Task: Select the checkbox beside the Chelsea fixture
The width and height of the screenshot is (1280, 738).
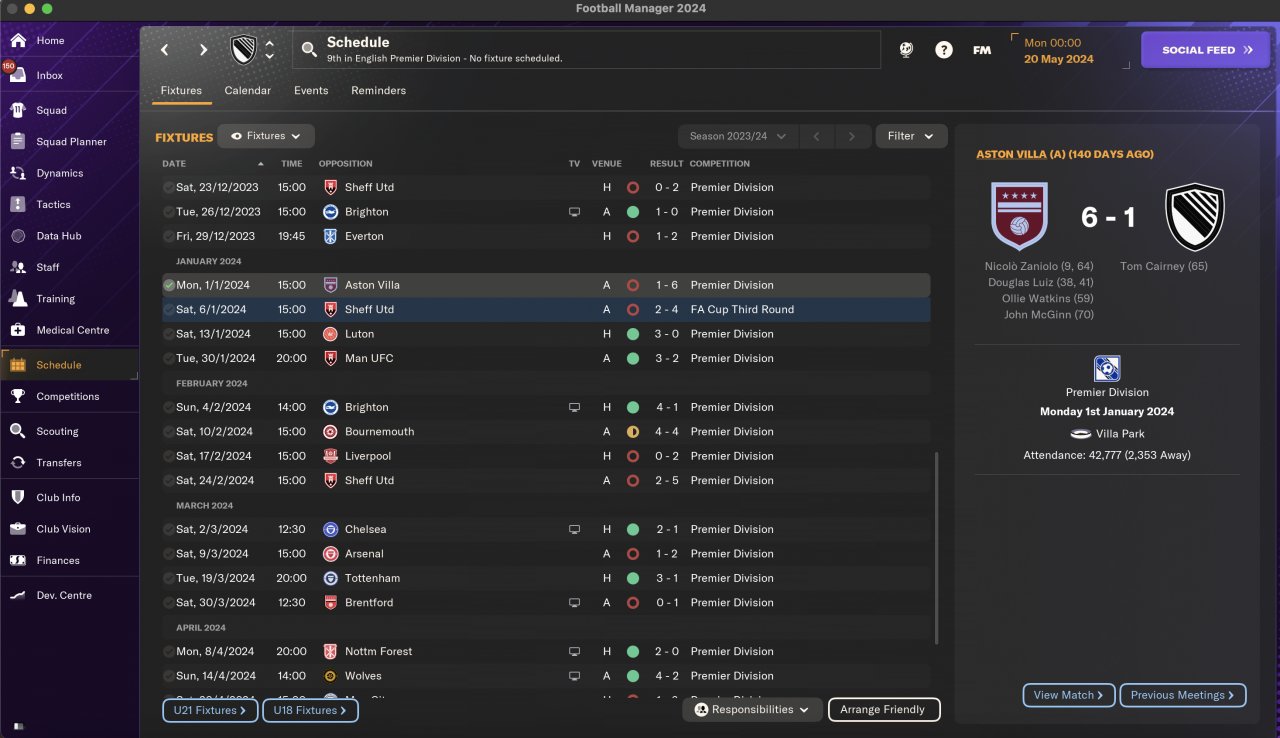Action: point(168,529)
